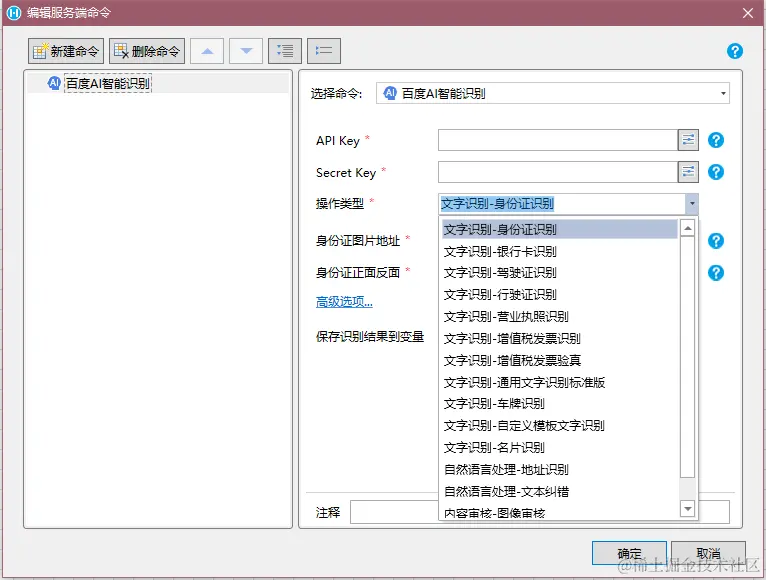Show help for Secret Key
The width and height of the screenshot is (766, 580).
716,172
